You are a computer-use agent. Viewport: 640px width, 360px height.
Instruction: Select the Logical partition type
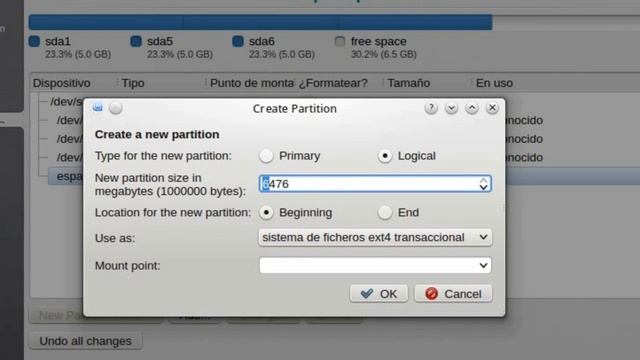point(385,156)
